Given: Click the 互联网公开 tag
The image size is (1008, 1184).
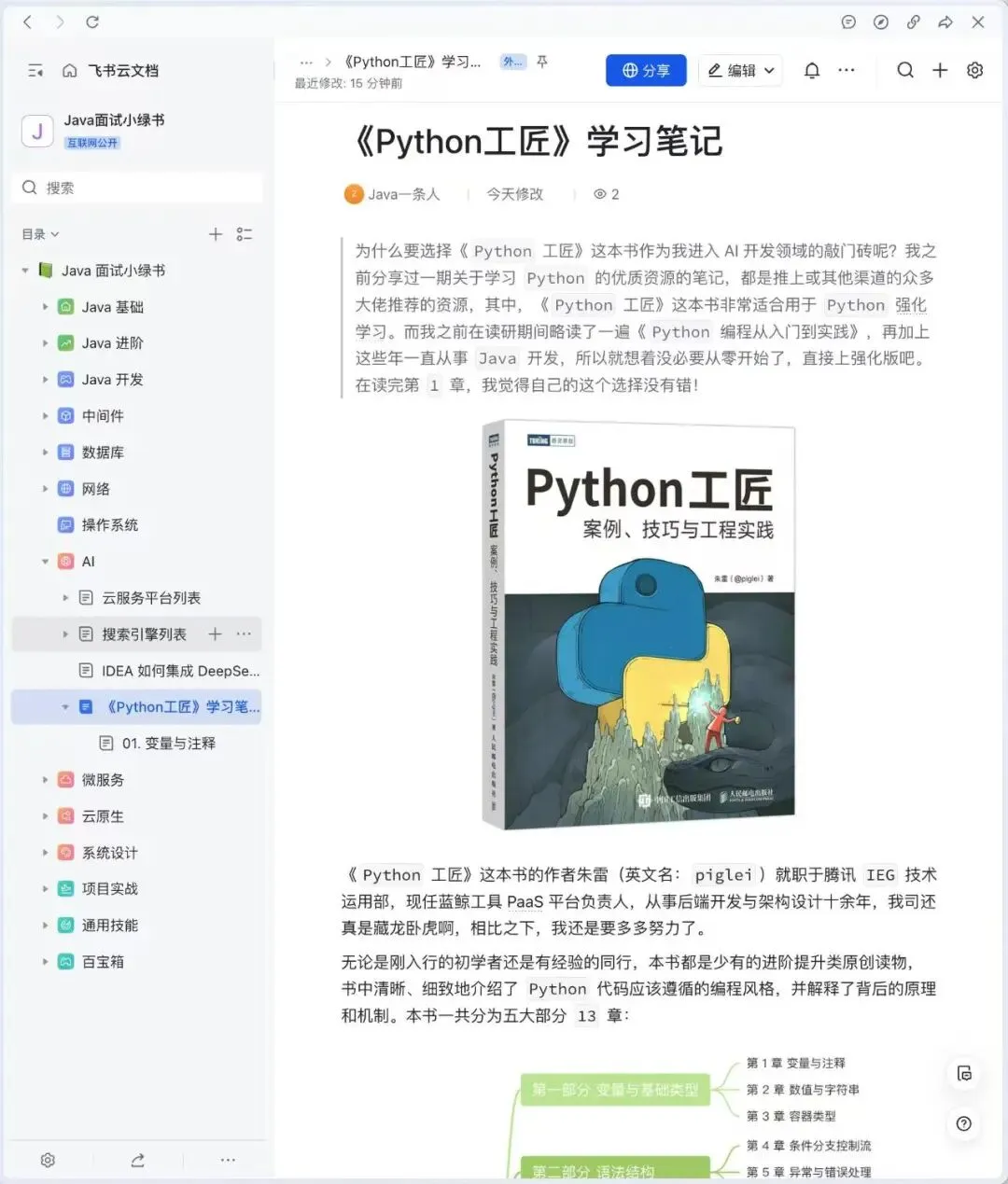Looking at the screenshot, I should 92,143.
